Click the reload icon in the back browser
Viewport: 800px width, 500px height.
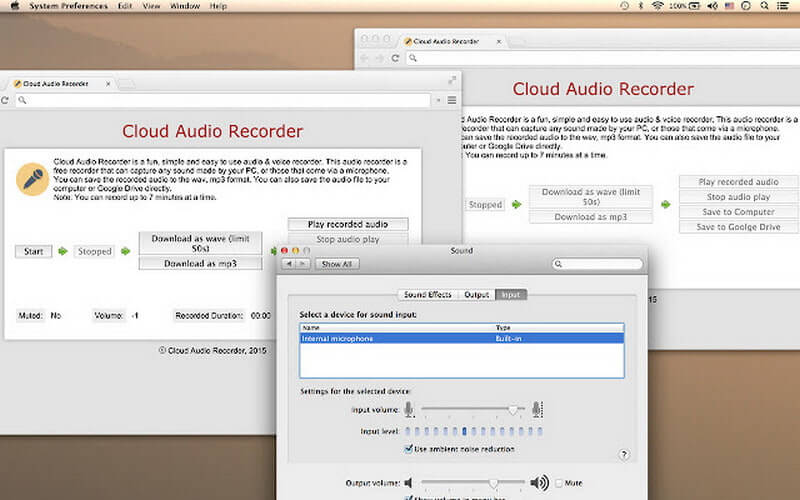pyautogui.click(x=396, y=59)
